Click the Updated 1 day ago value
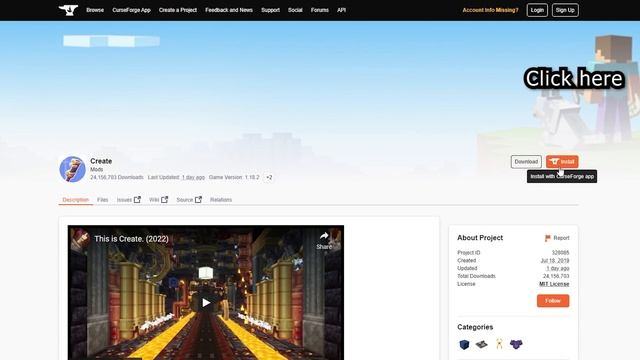The width and height of the screenshot is (640, 360). (558, 268)
